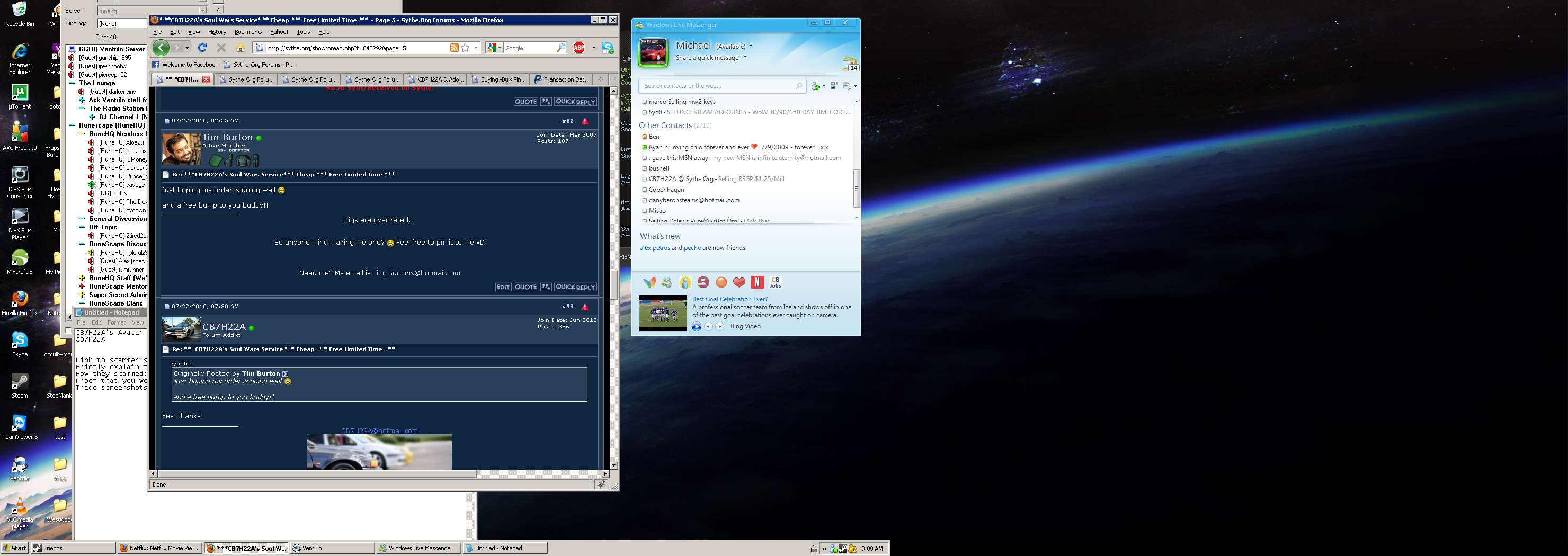
Task: Click the search magnifier in Google box
Action: [x=560, y=48]
